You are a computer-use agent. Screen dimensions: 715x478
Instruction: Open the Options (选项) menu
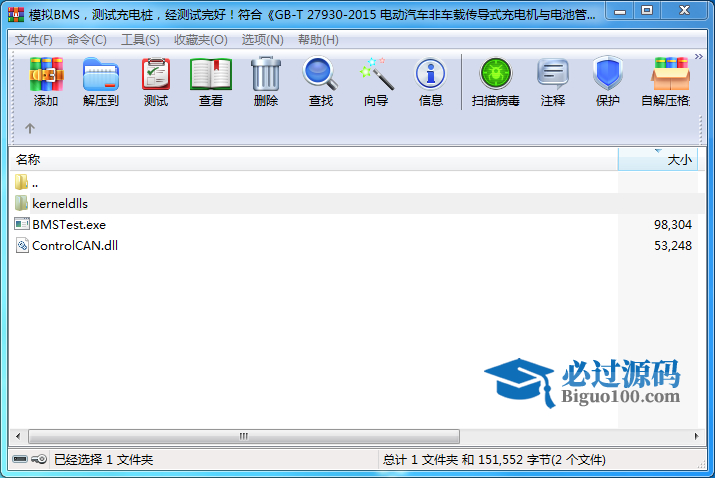[x=262, y=40]
